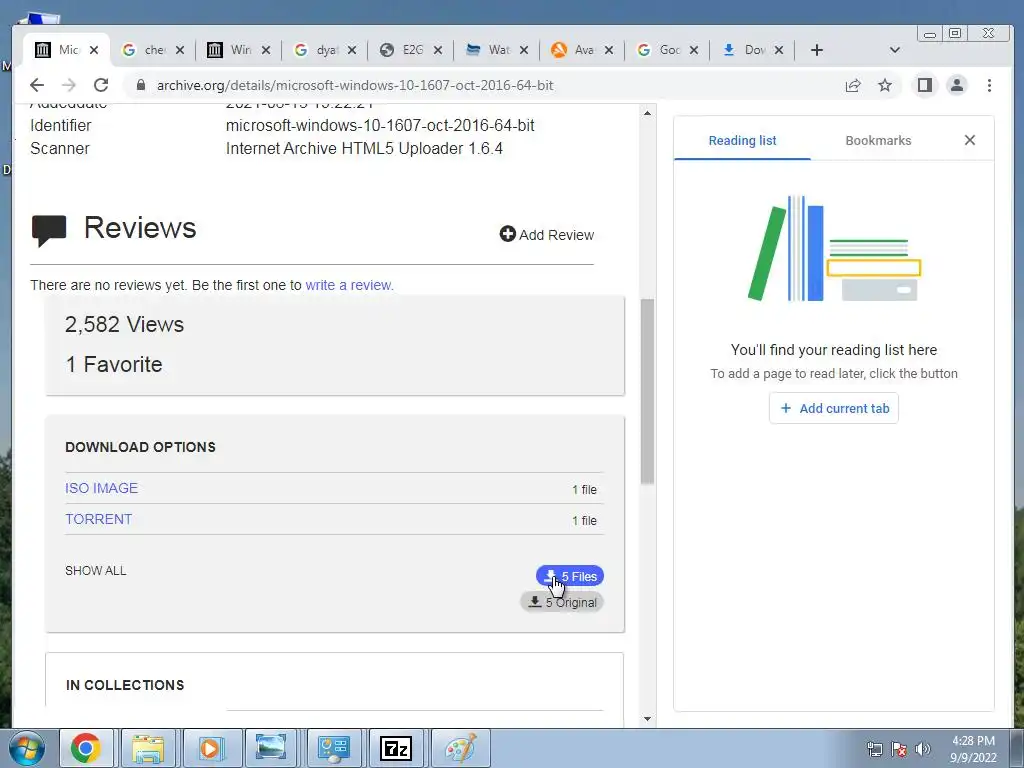Click the '5 Original' download button
Screen dimensions: 1024x768
562,602
